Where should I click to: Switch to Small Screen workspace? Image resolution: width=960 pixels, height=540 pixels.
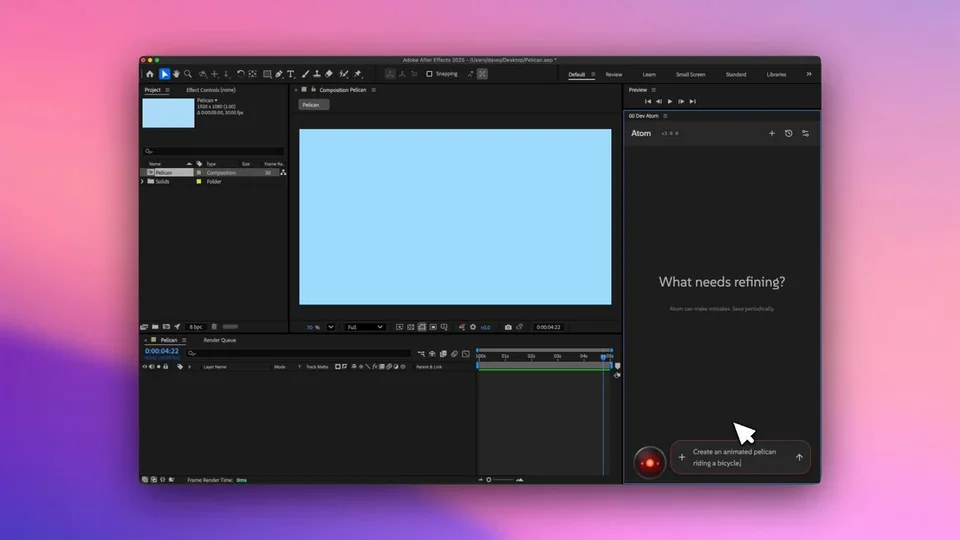(x=691, y=75)
